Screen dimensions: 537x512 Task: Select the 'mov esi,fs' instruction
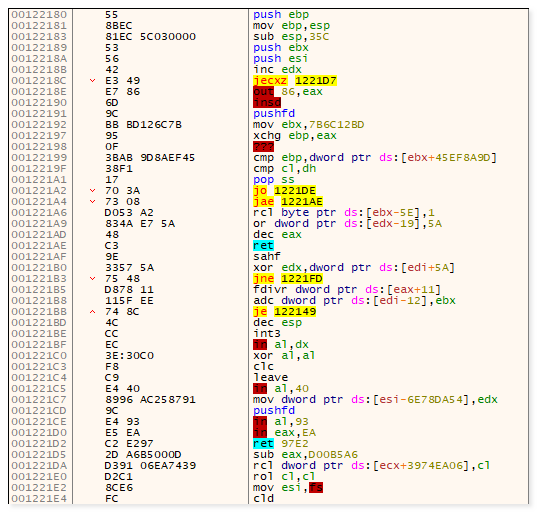(288, 488)
